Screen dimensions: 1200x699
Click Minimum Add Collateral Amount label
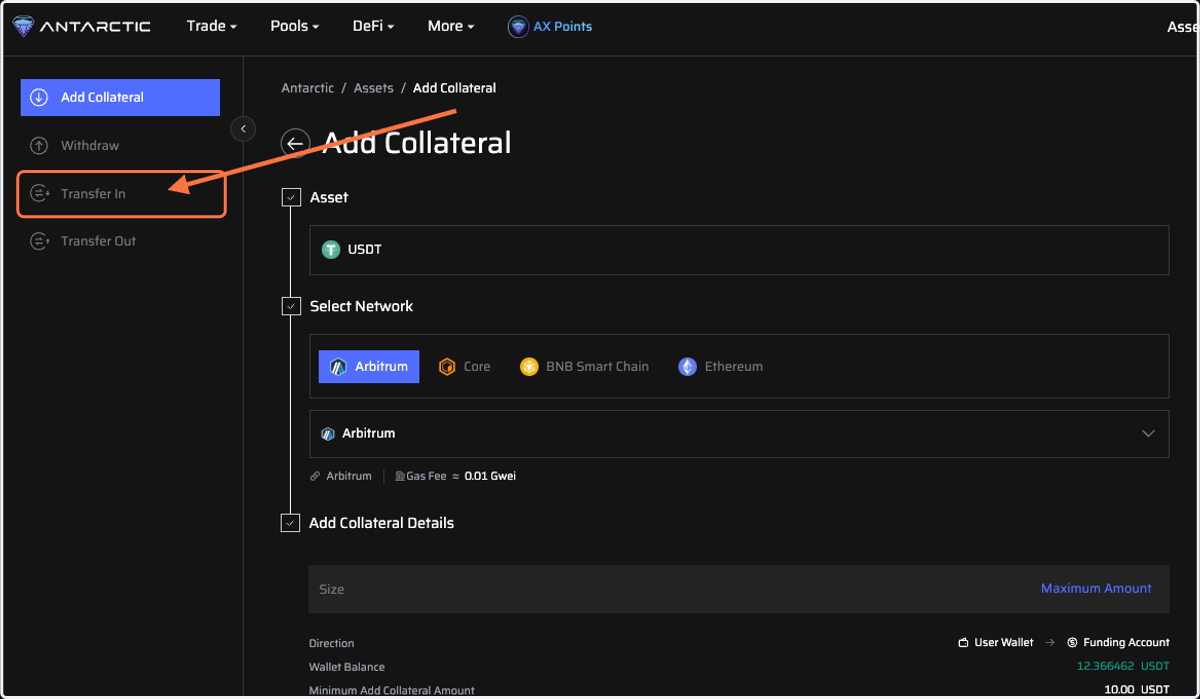point(392,690)
